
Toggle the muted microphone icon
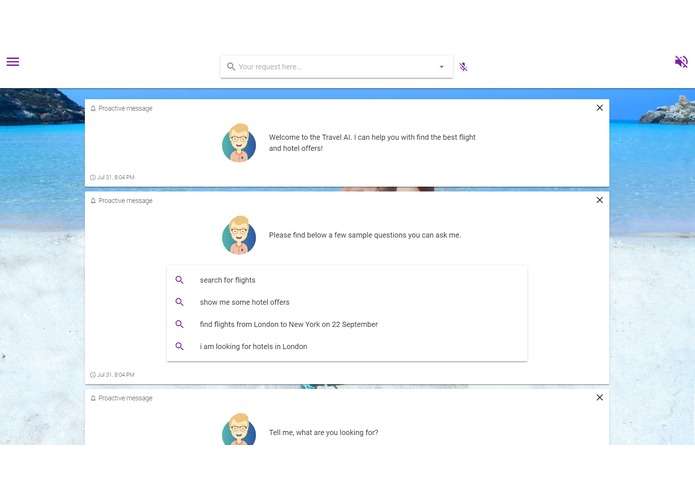coord(463,67)
